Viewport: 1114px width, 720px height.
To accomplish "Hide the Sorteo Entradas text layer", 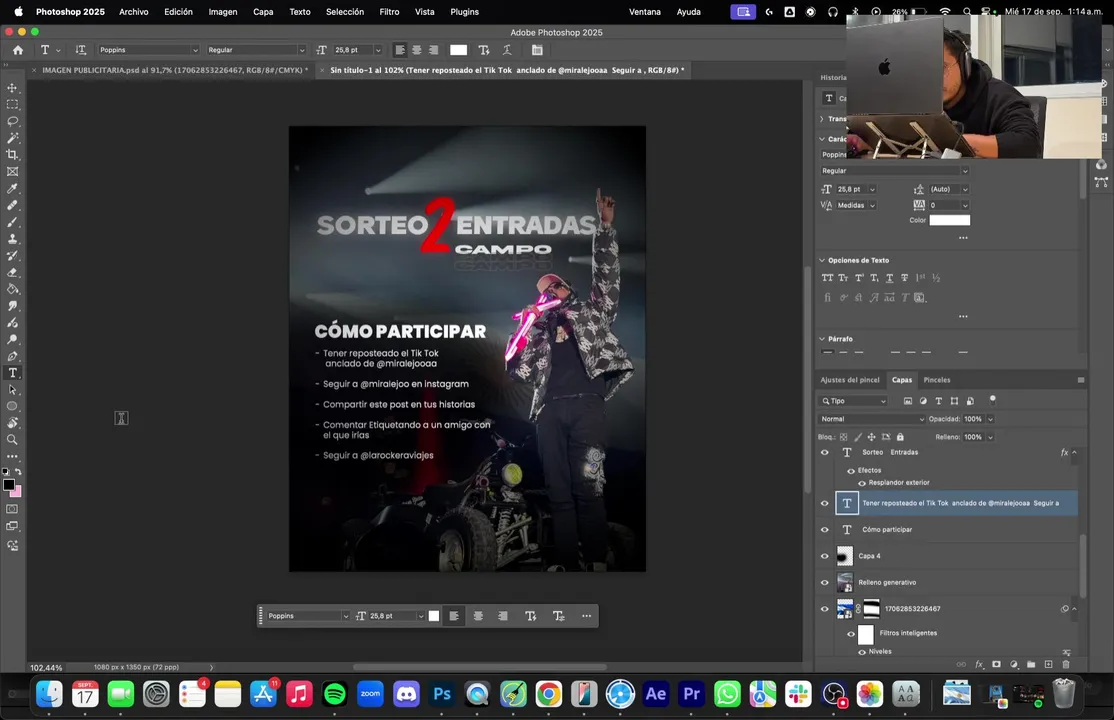I will (825, 452).
